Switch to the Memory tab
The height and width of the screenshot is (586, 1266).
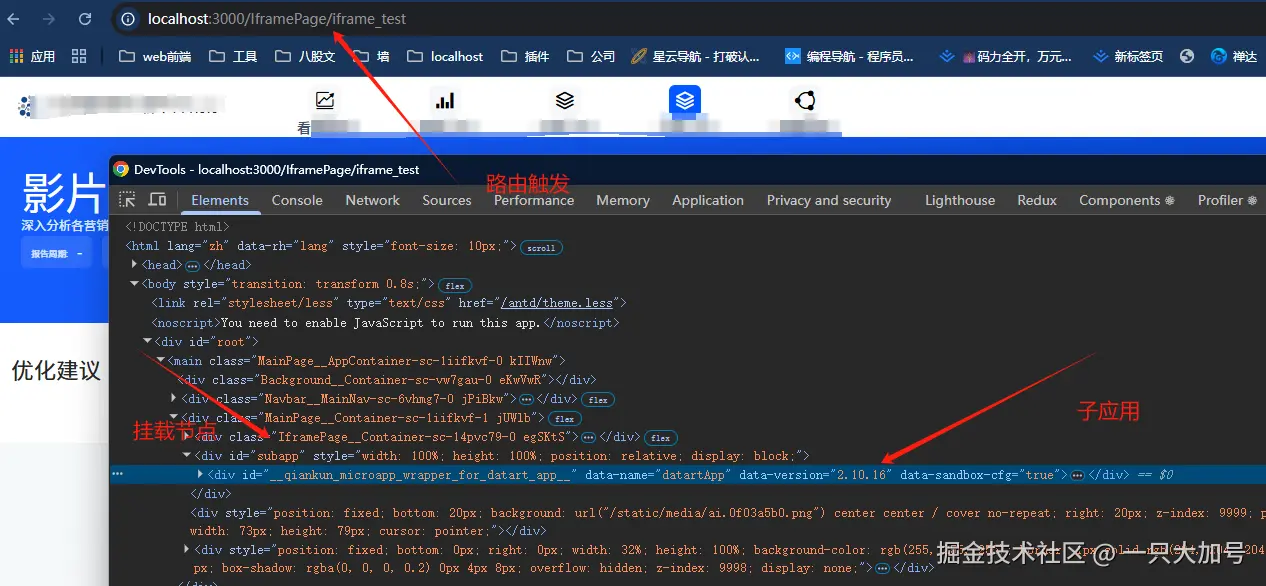point(623,200)
